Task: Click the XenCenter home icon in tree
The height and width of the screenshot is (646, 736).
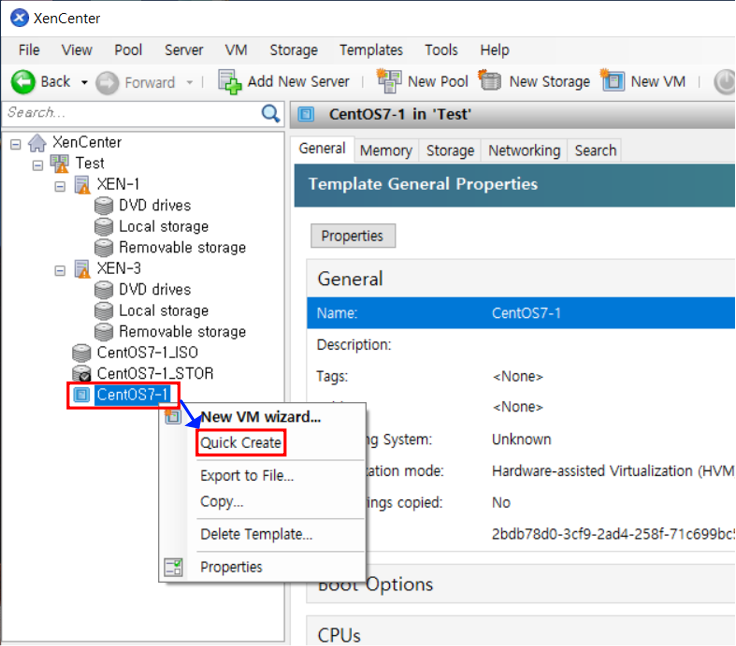Action: click(37, 143)
